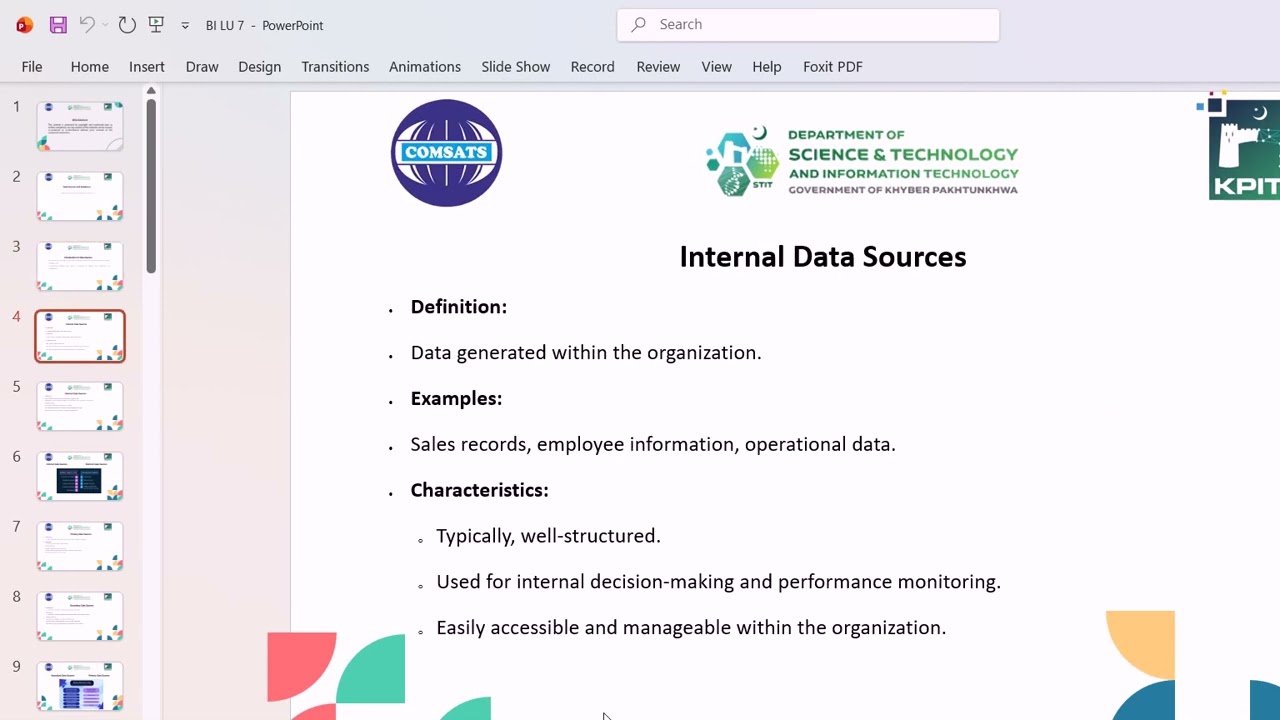Switch to the Transitions tab
This screenshot has width=1280, height=720.
point(335,66)
